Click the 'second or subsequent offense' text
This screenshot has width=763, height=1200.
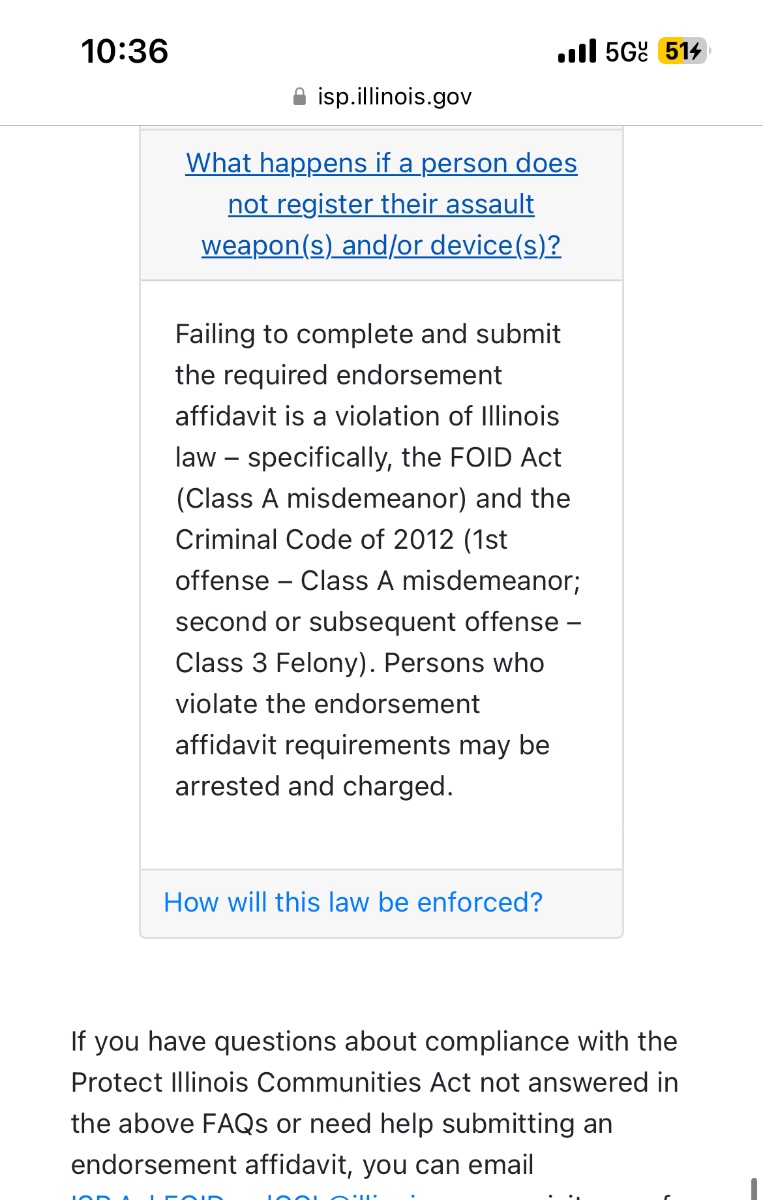click(366, 622)
